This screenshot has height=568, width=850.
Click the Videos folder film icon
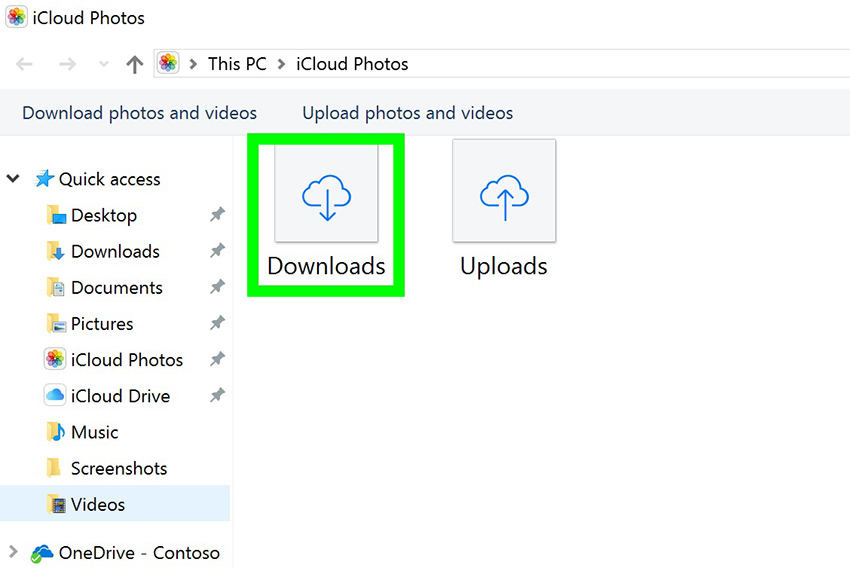point(56,505)
